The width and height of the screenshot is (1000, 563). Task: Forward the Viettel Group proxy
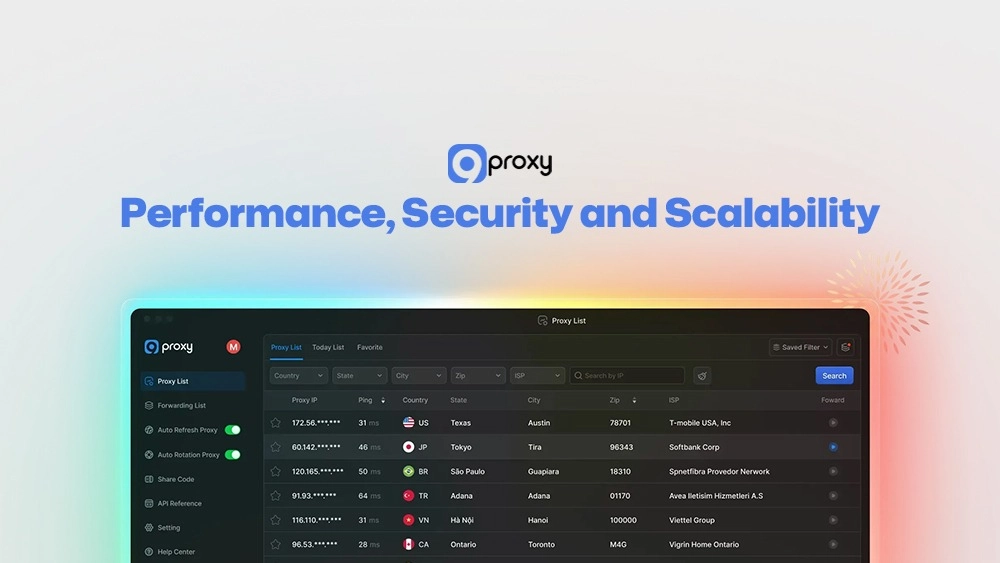(833, 520)
